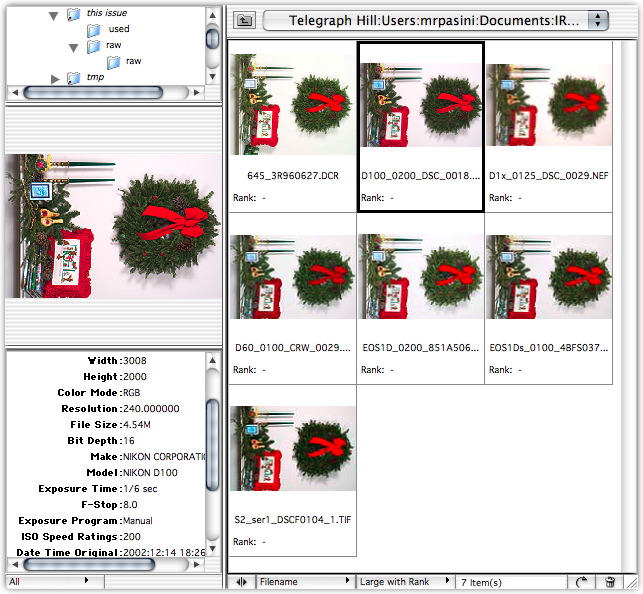Click the rotate image icon
643x594 pixels.
click(x=583, y=582)
